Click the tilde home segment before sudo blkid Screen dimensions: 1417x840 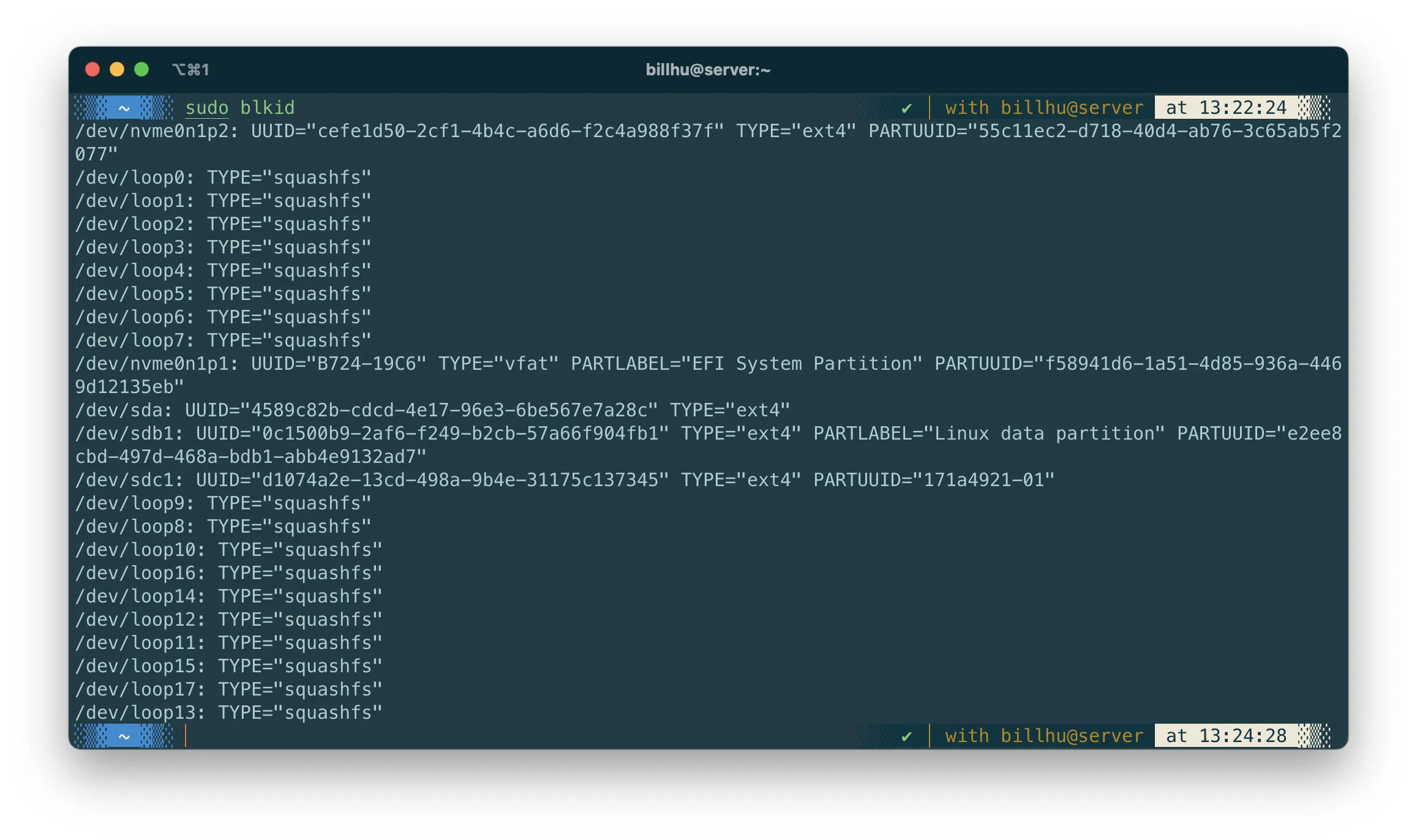coord(124,108)
